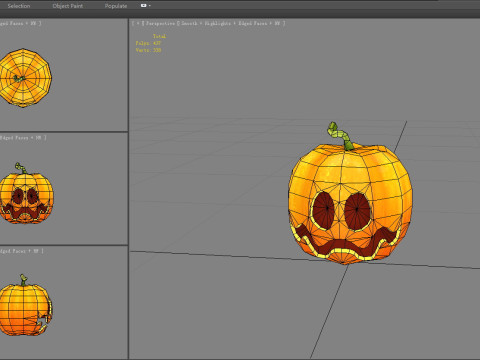Image resolution: width=480 pixels, height=360 pixels.
Task: Click the [+] menu of the Perspective viewport
Action: click(x=138, y=23)
